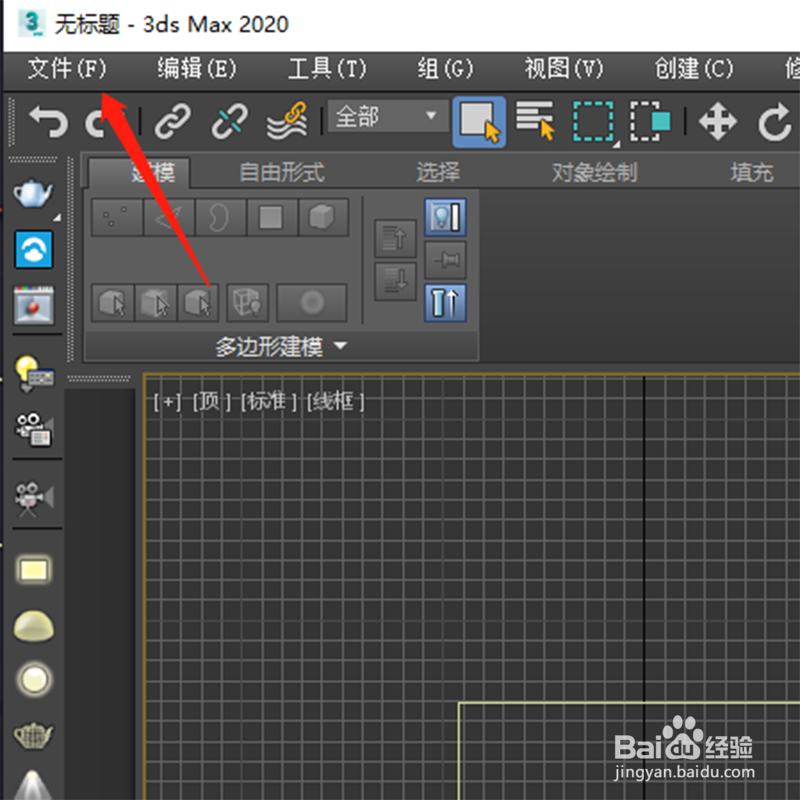The height and width of the screenshot is (800, 800).
Task: Open the 创建(C) menu
Action: 694,68
